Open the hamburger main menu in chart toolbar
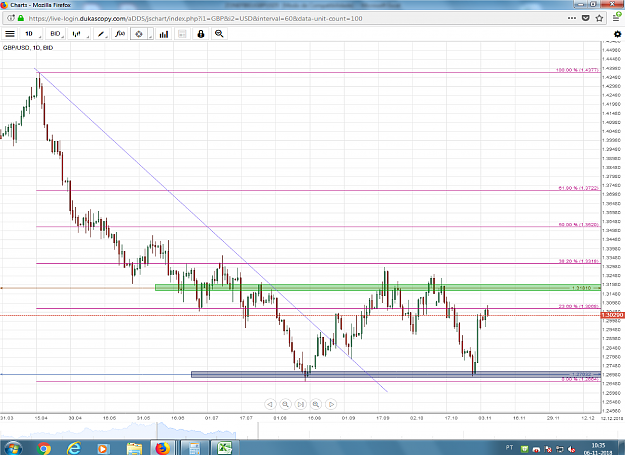The image size is (625, 455). pyautogui.click(x=10, y=34)
